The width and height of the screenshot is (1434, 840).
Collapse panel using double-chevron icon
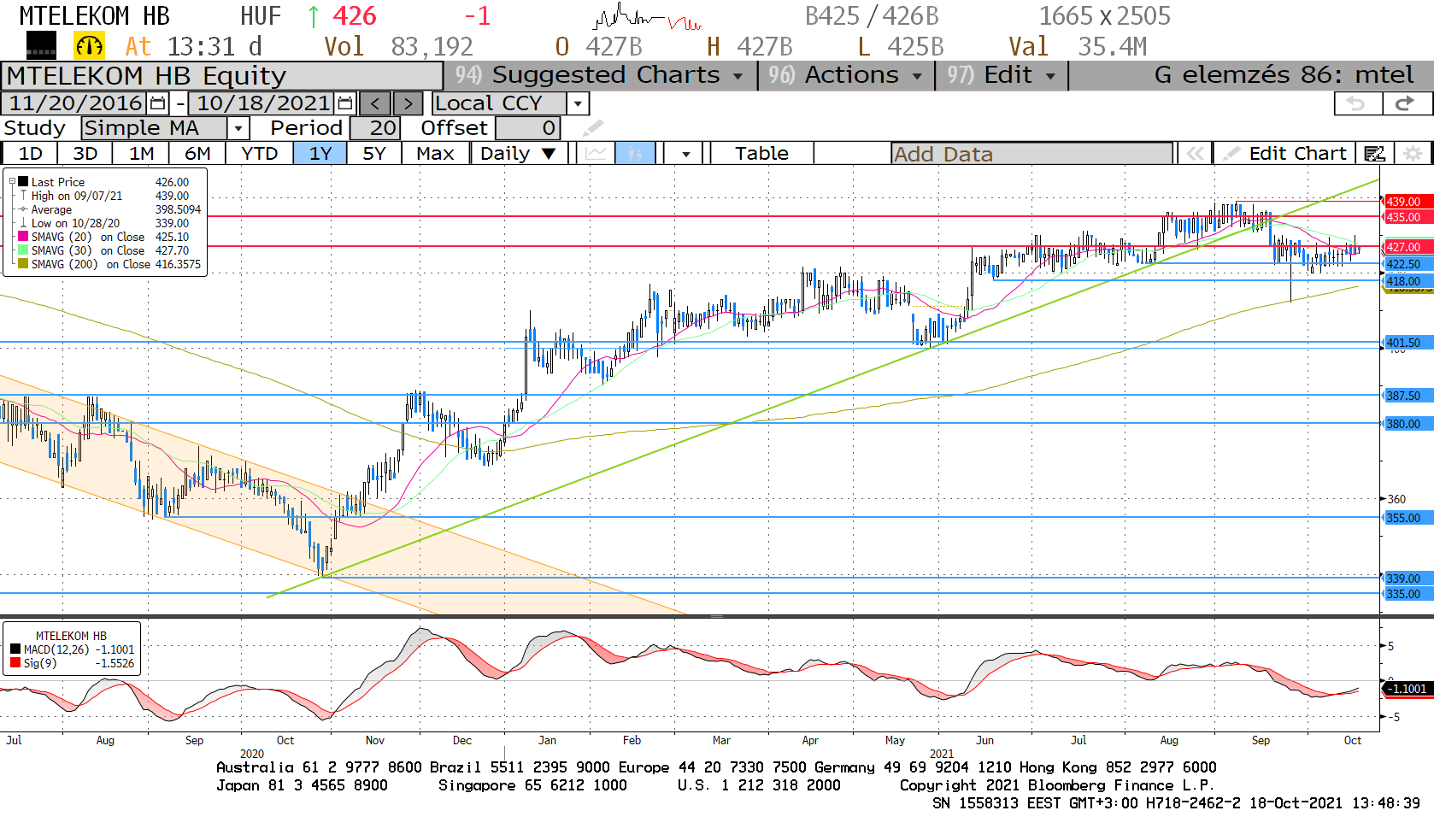coord(1195,154)
